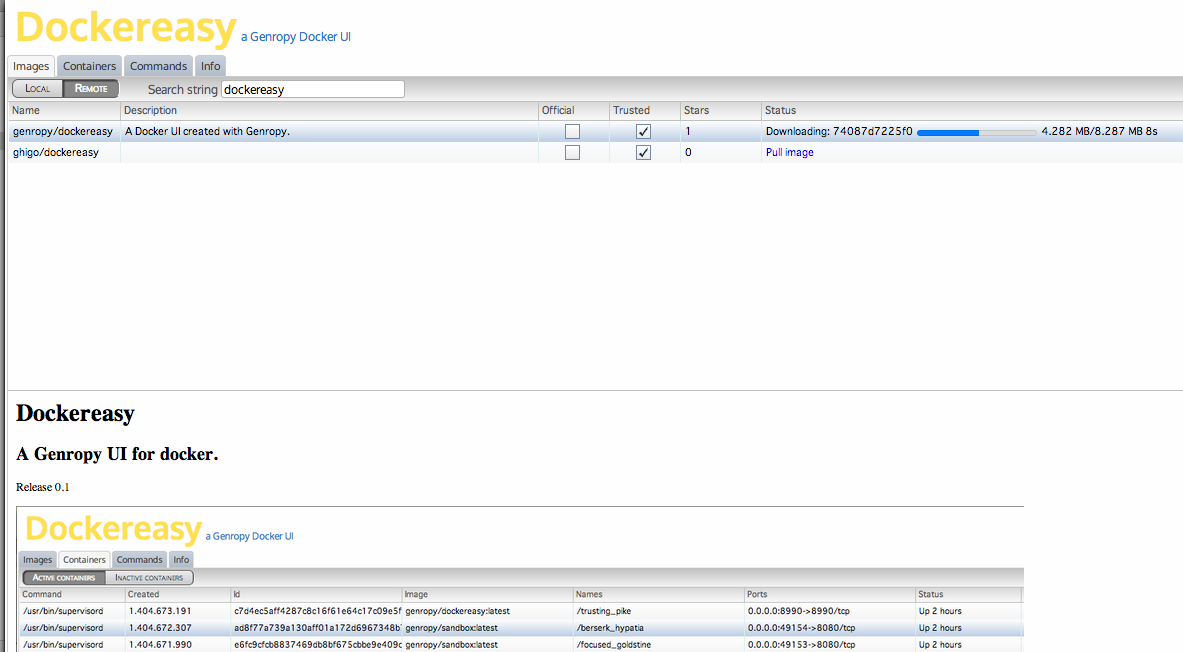
Task: Click port text 0.0.0.0:8990->8990/tcp
Action: point(798,611)
